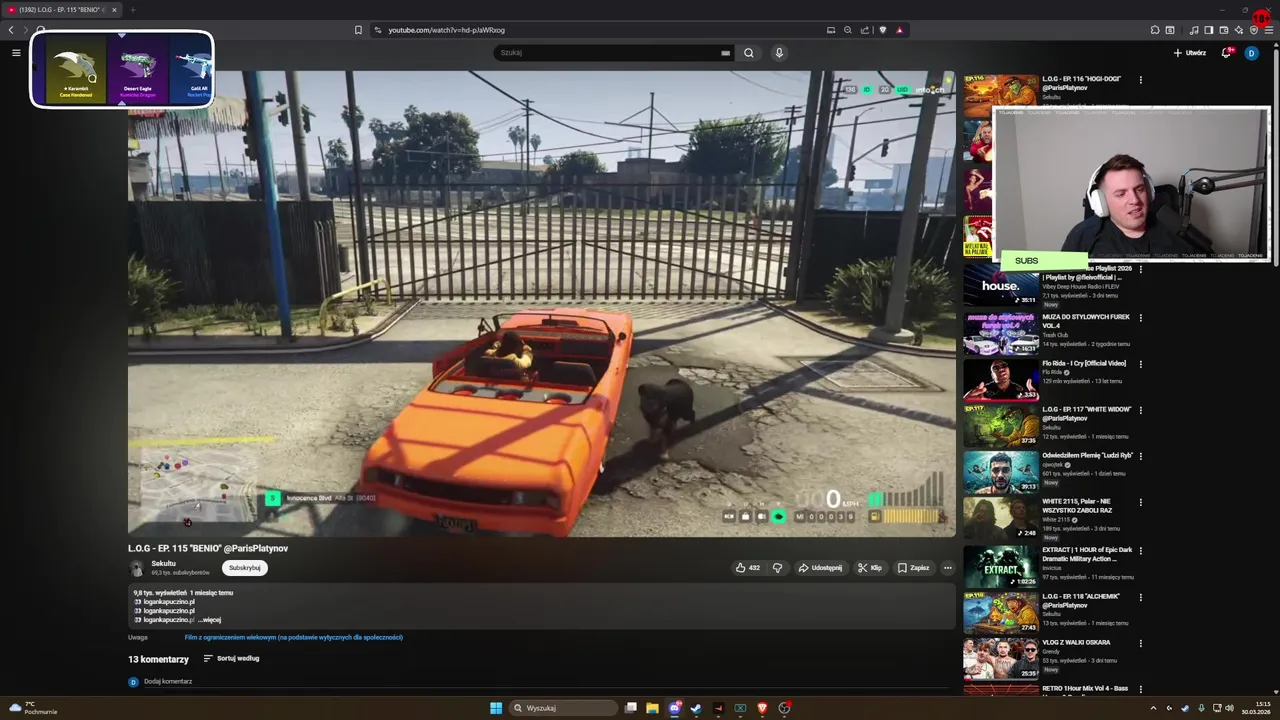Open options menu for 'EP. 117 WHITE WIDOW'
This screenshot has height=720, width=1280.
click(1141, 410)
